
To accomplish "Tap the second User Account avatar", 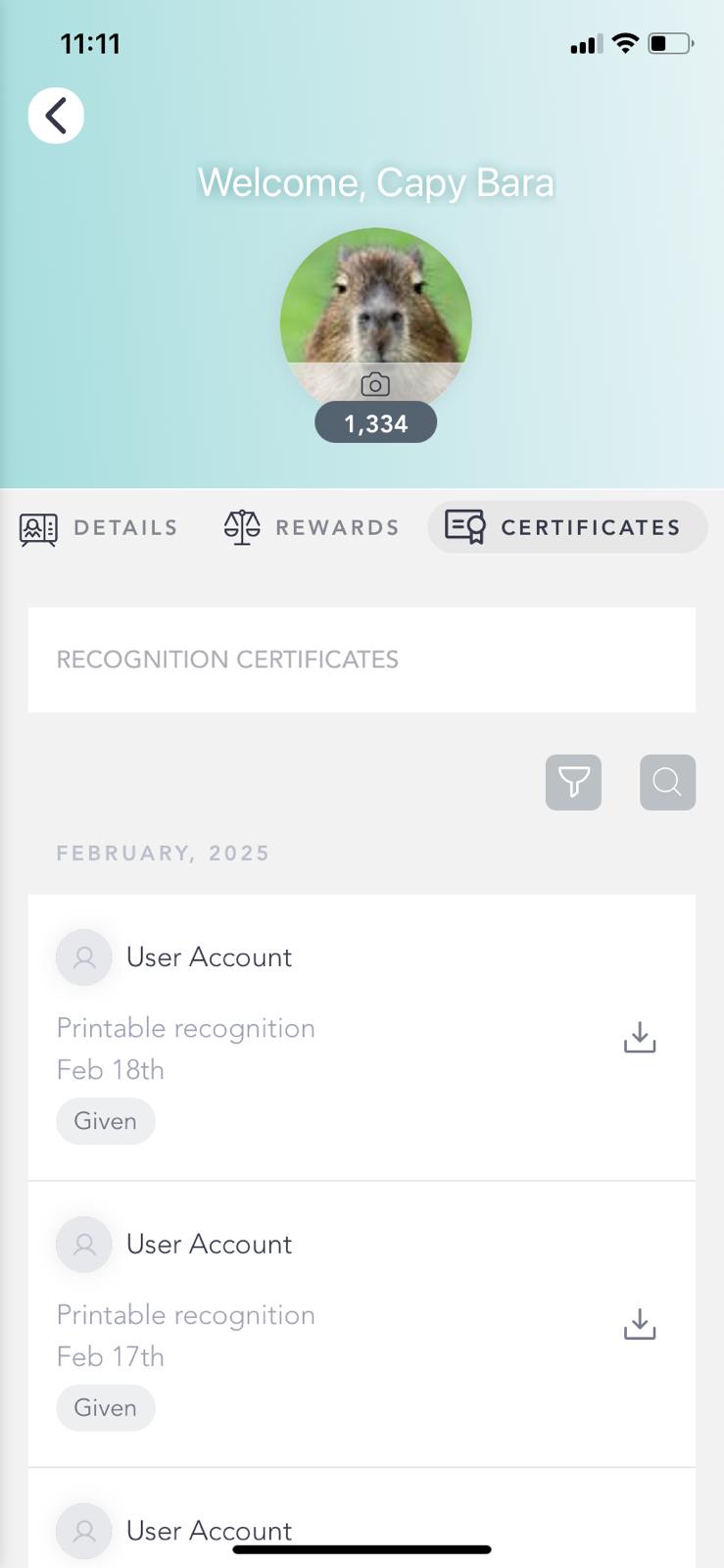I will [x=84, y=1245].
